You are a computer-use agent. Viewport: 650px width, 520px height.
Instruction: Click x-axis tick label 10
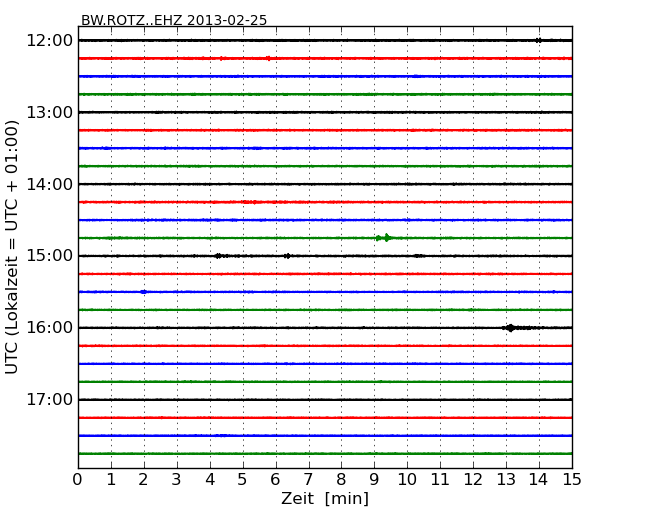point(407,480)
